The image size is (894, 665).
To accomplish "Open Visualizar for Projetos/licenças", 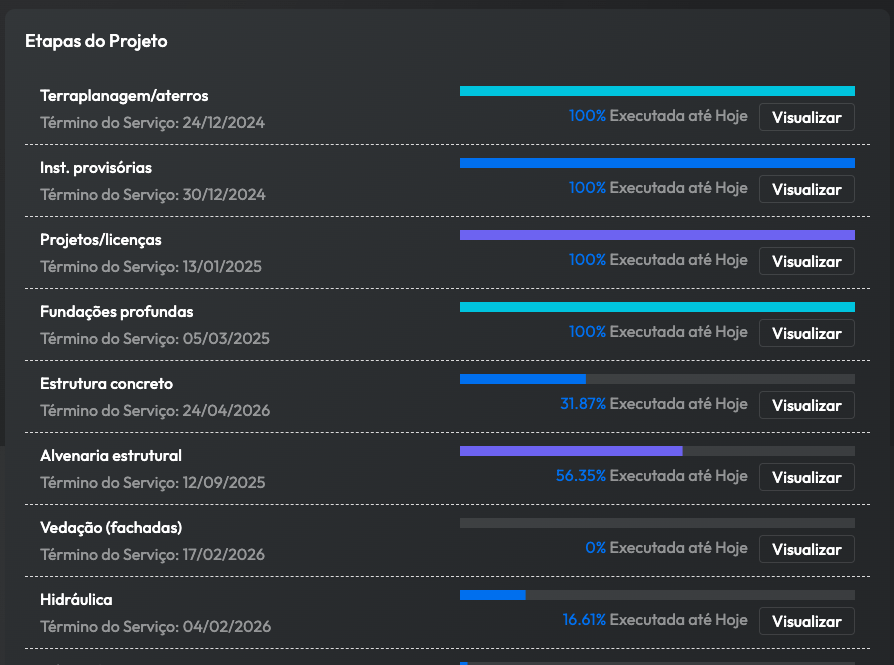I will click(x=806, y=261).
